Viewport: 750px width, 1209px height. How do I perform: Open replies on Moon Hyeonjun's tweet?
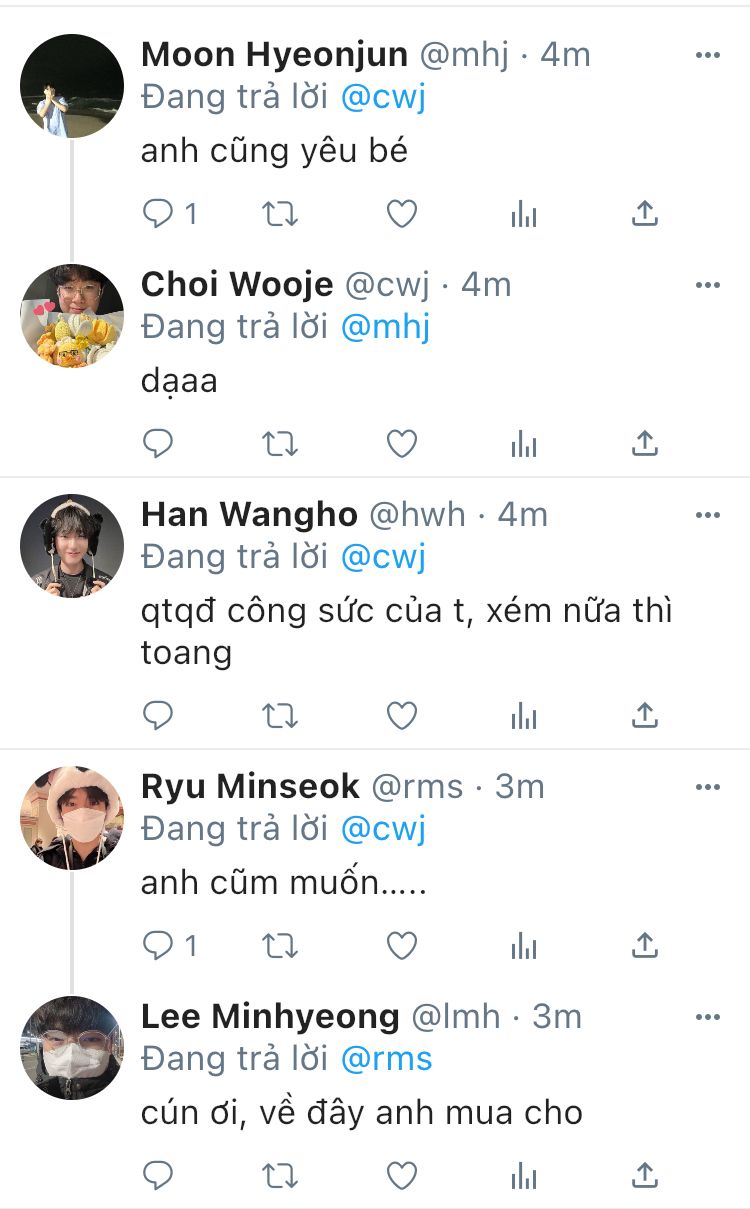click(170, 214)
